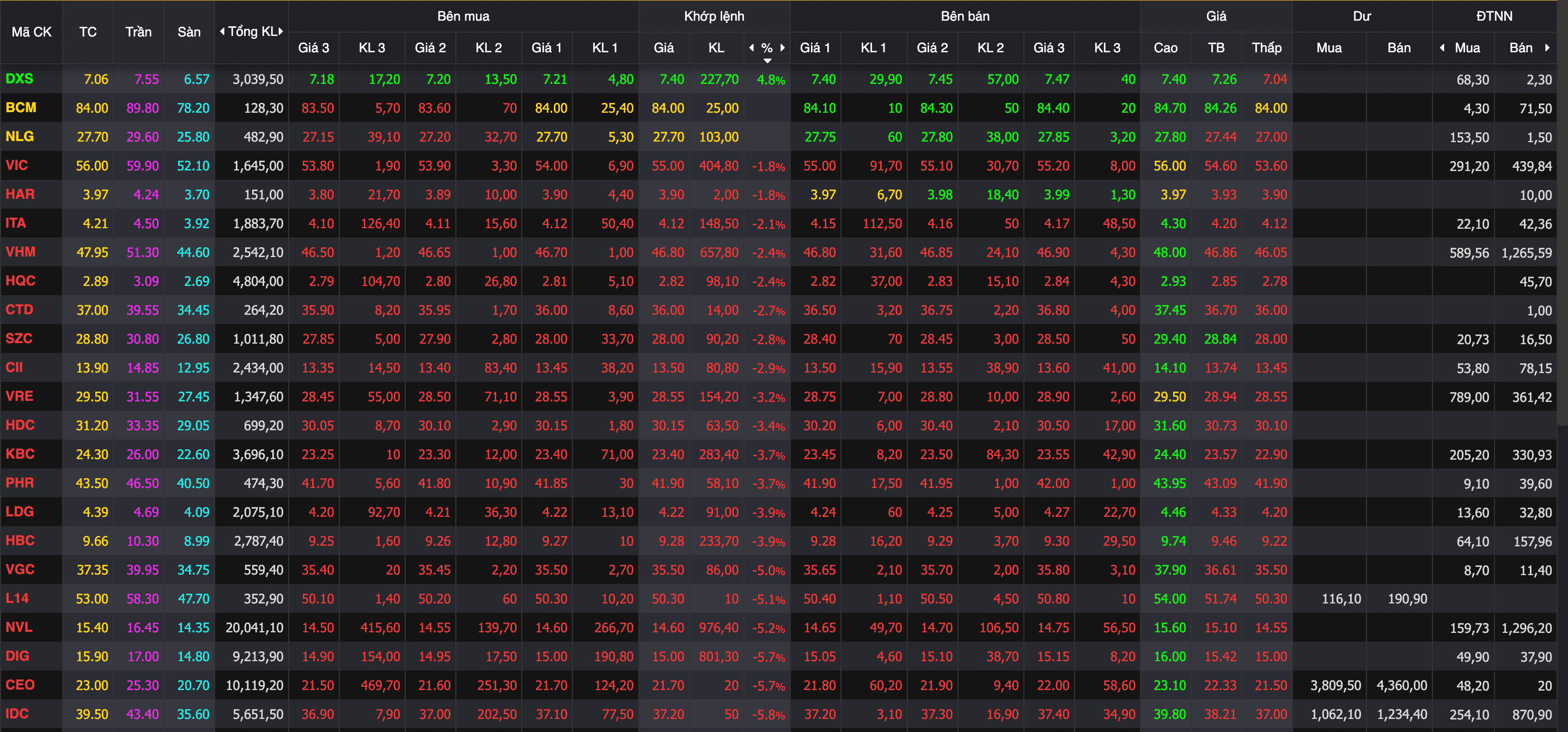This screenshot has height=732, width=1568.
Task: Click VRE foreign buy value 789,00
Action: pos(1469,396)
